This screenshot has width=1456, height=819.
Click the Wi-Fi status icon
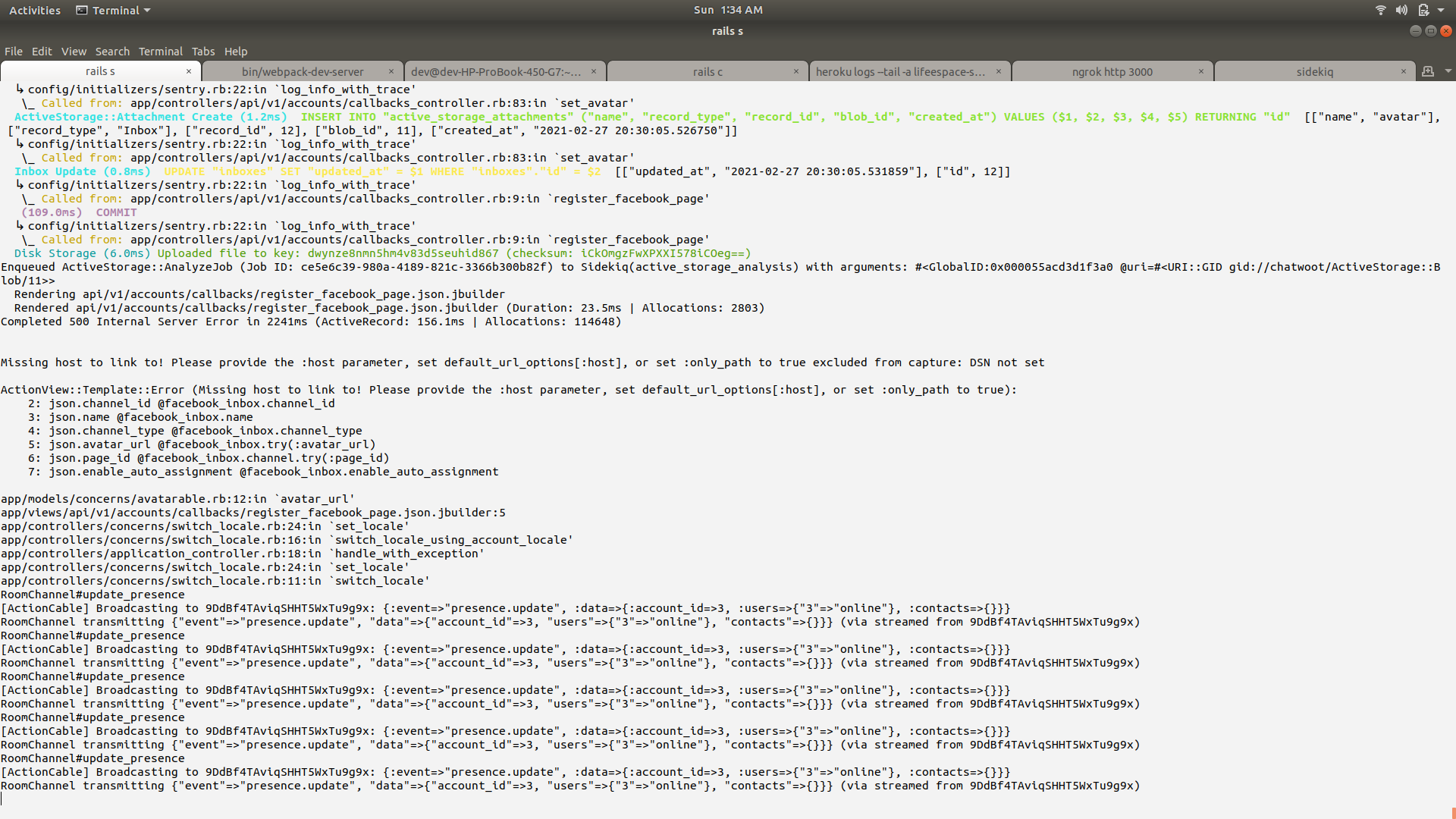click(1379, 10)
